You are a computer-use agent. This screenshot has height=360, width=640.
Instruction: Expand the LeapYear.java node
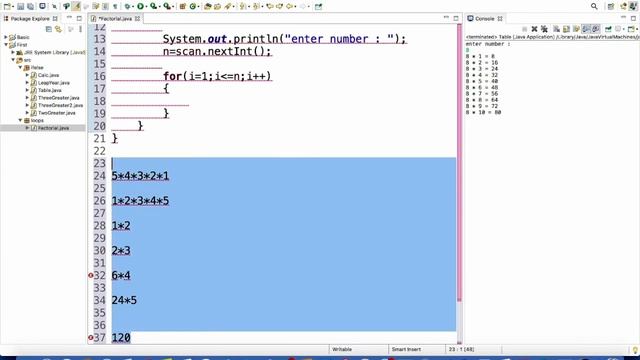click(x=27, y=82)
